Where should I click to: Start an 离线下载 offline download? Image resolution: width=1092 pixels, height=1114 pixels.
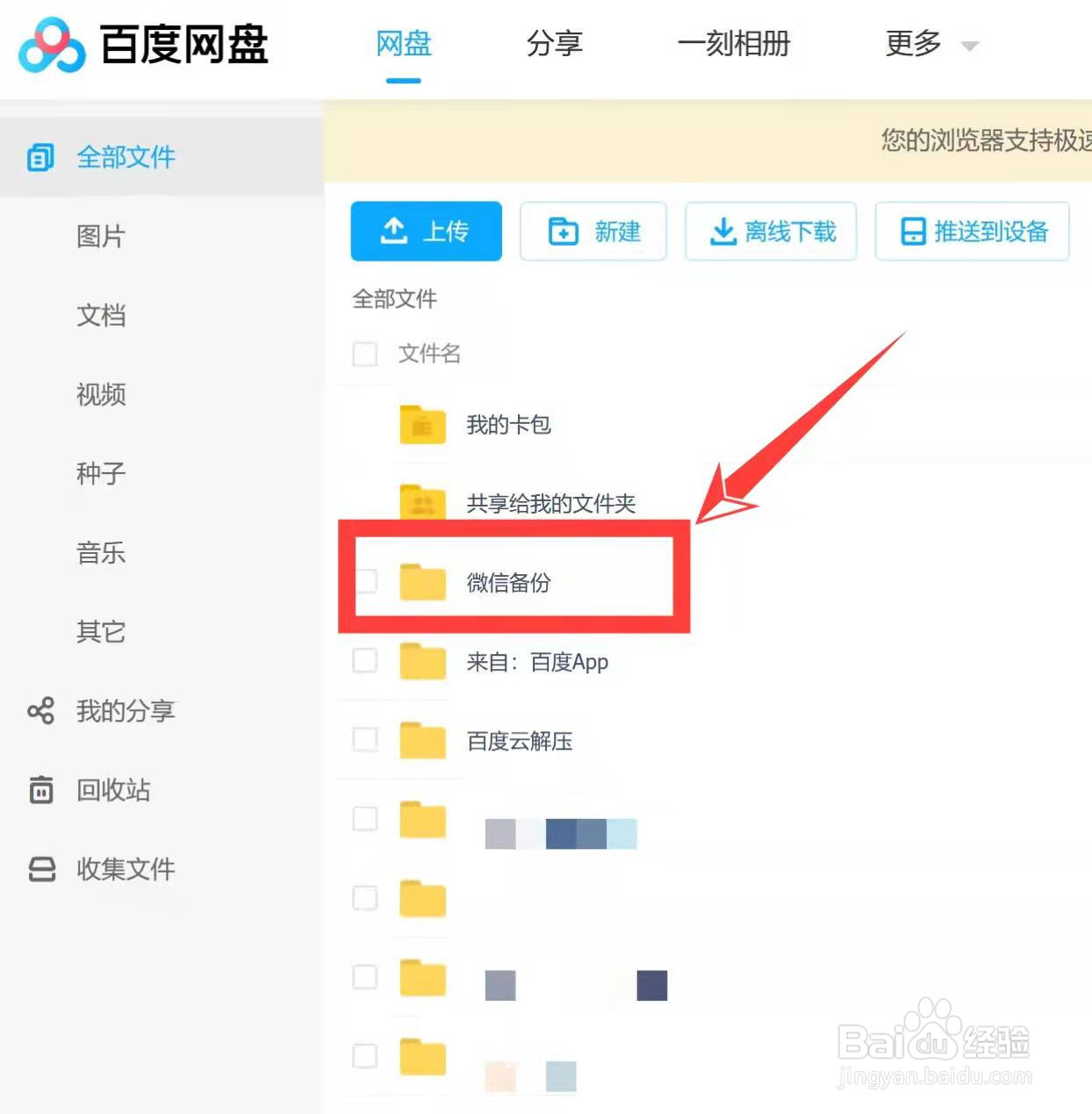771,232
